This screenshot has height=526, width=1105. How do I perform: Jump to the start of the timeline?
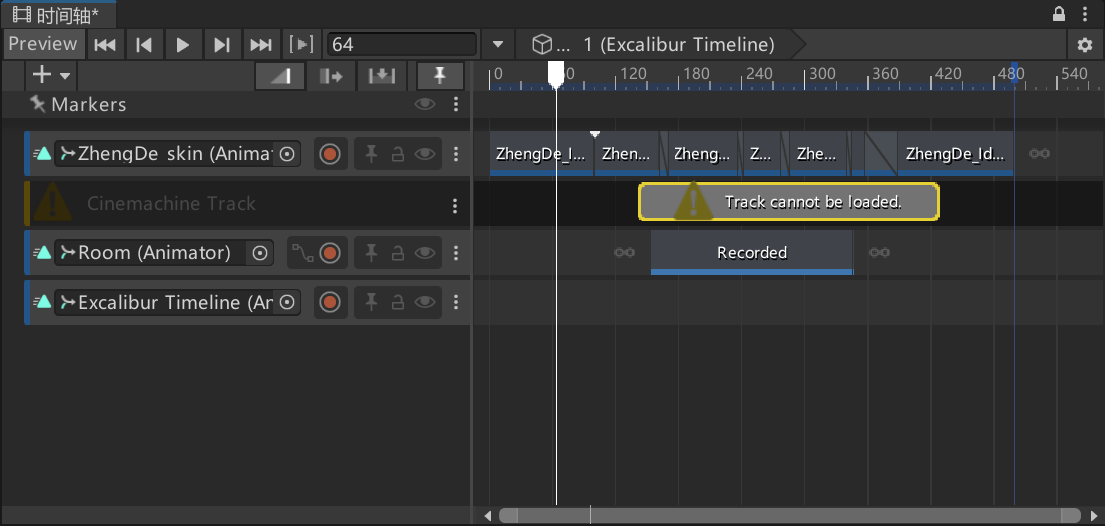pyautogui.click(x=104, y=44)
